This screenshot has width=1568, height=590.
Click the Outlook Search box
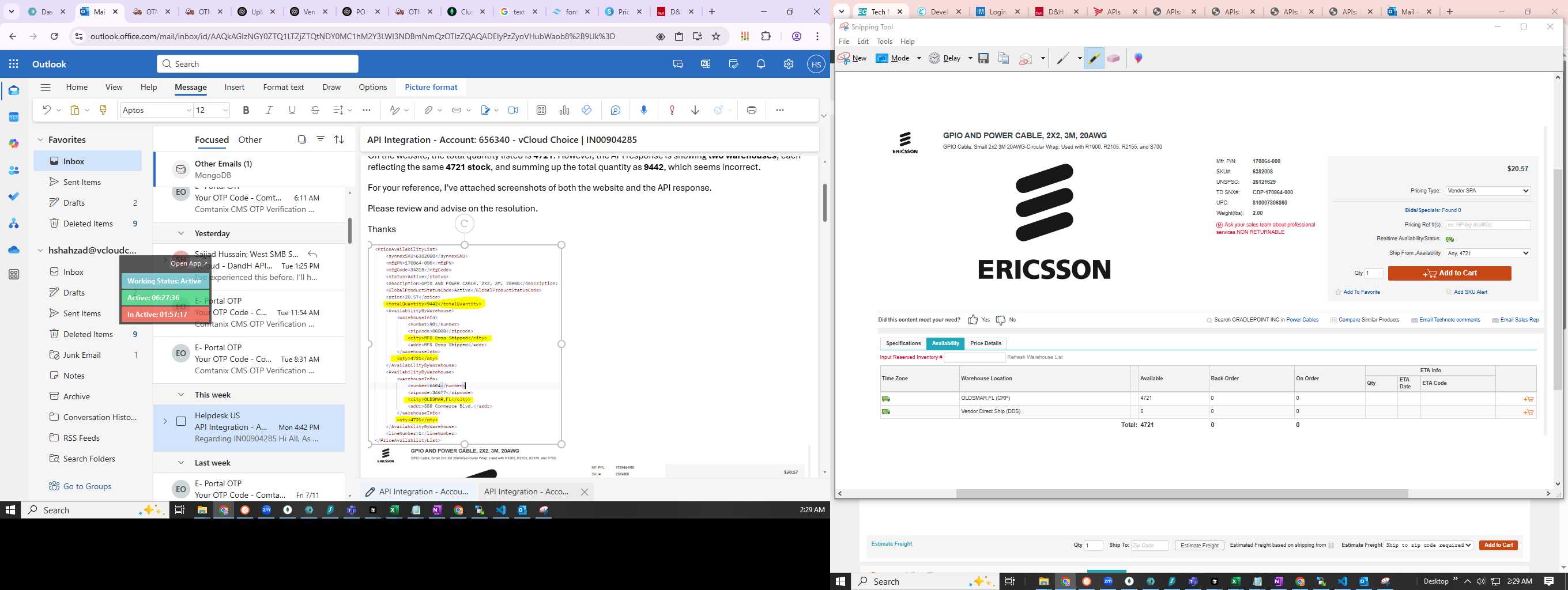tap(258, 64)
